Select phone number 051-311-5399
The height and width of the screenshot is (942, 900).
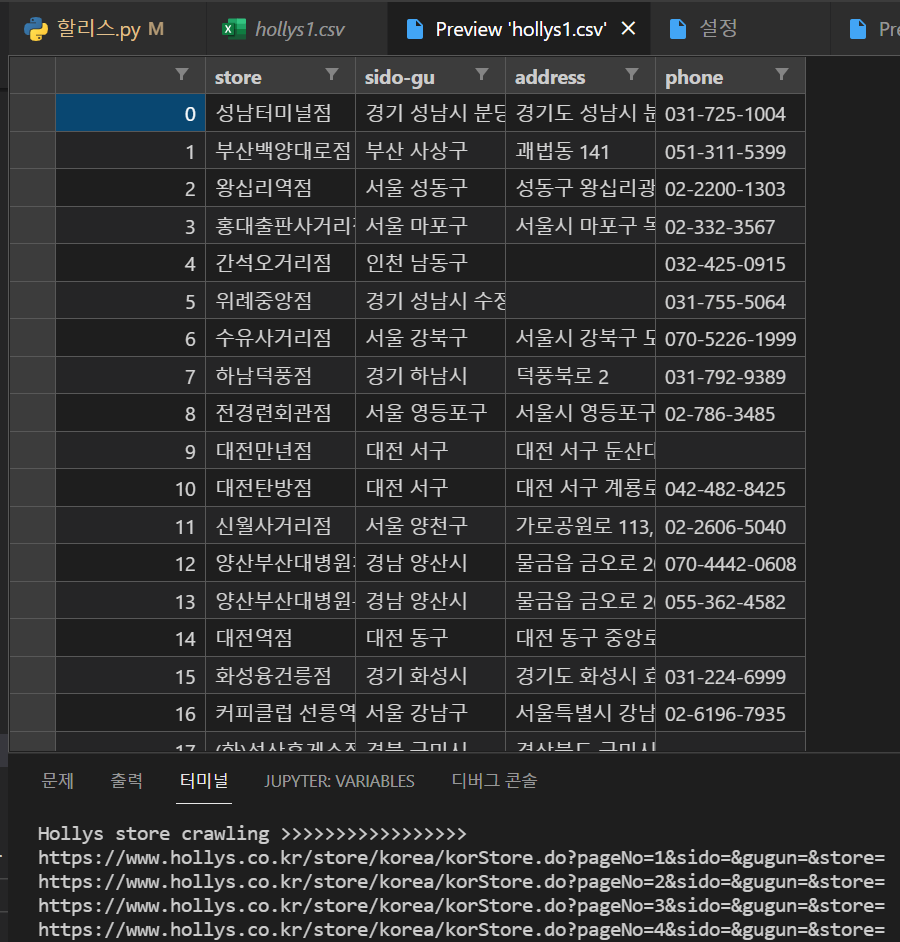[730, 151]
